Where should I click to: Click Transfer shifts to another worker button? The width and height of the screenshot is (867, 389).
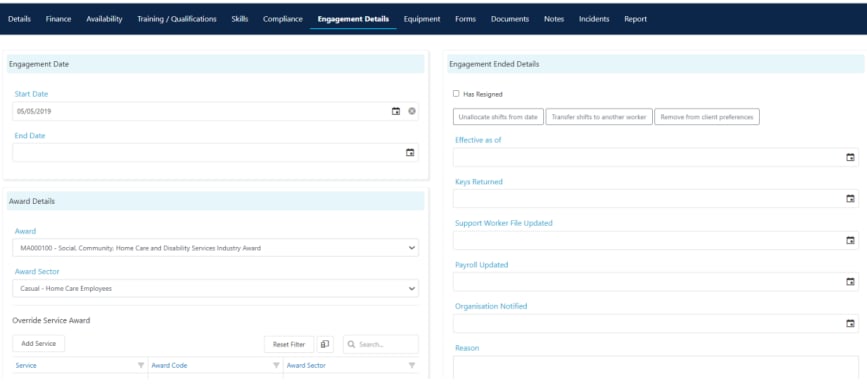[x=599, y=117]
